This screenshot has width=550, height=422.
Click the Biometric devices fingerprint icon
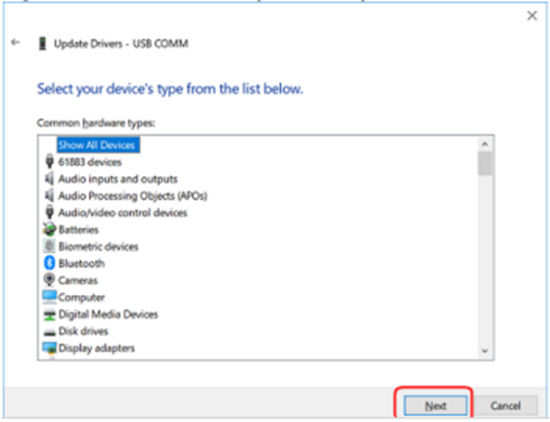pos(49,246)
